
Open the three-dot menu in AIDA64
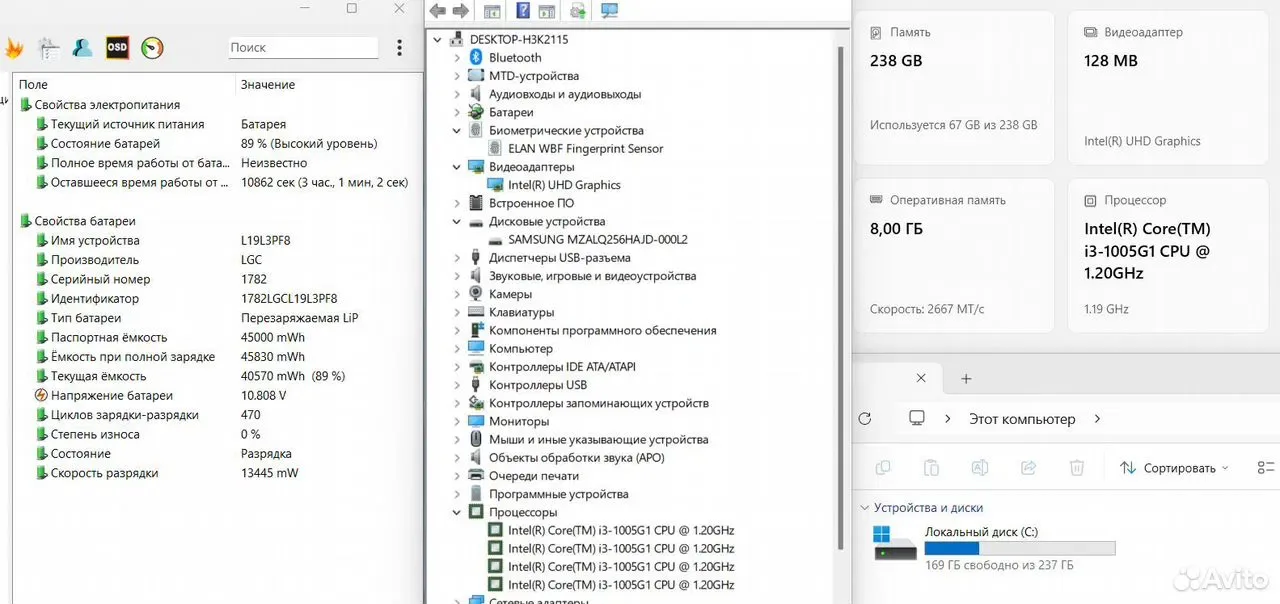[x=399, y=47]
